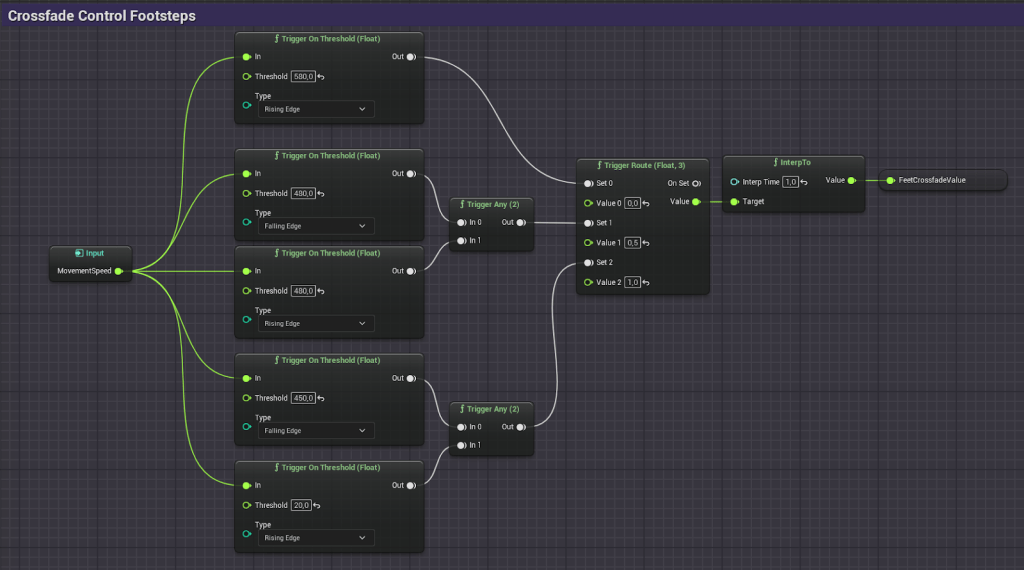Click the Value 1 field showing 0,5
Image resolution: width=1024 pixels, height=570 pixels.
[x=632, y=243]
